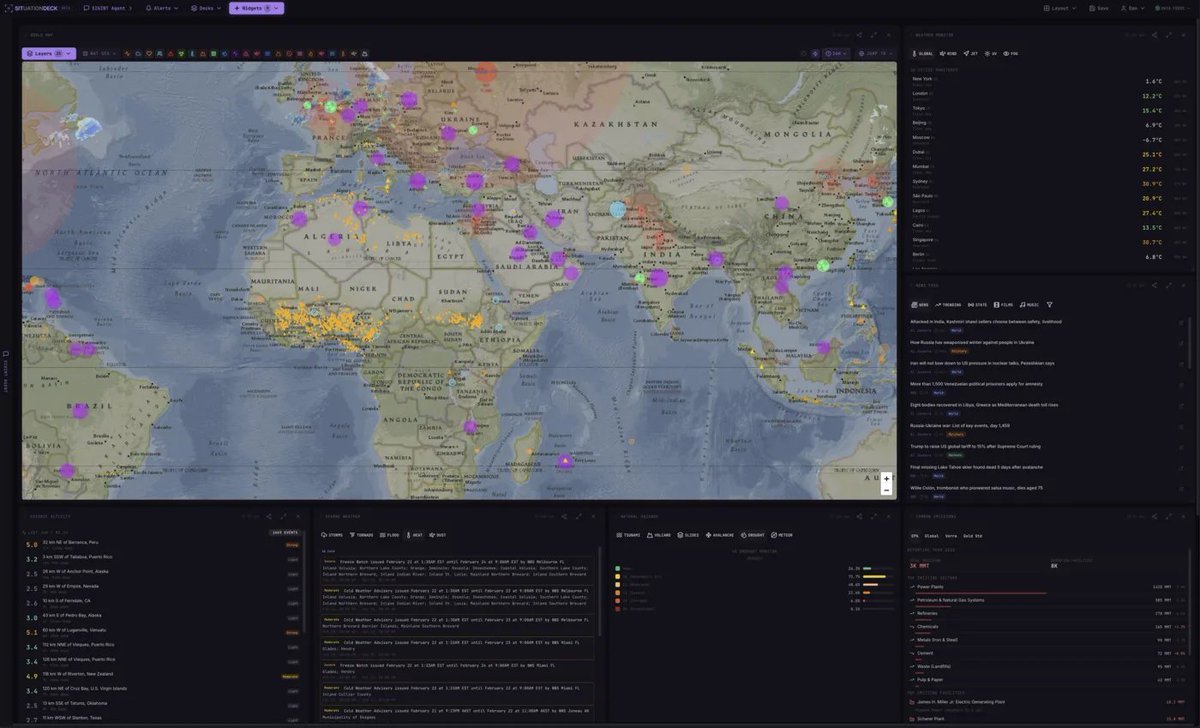This screenshot has height=728, width=1200.
Task: Expand the Severe Weather widget
Action: coord(578,516)
